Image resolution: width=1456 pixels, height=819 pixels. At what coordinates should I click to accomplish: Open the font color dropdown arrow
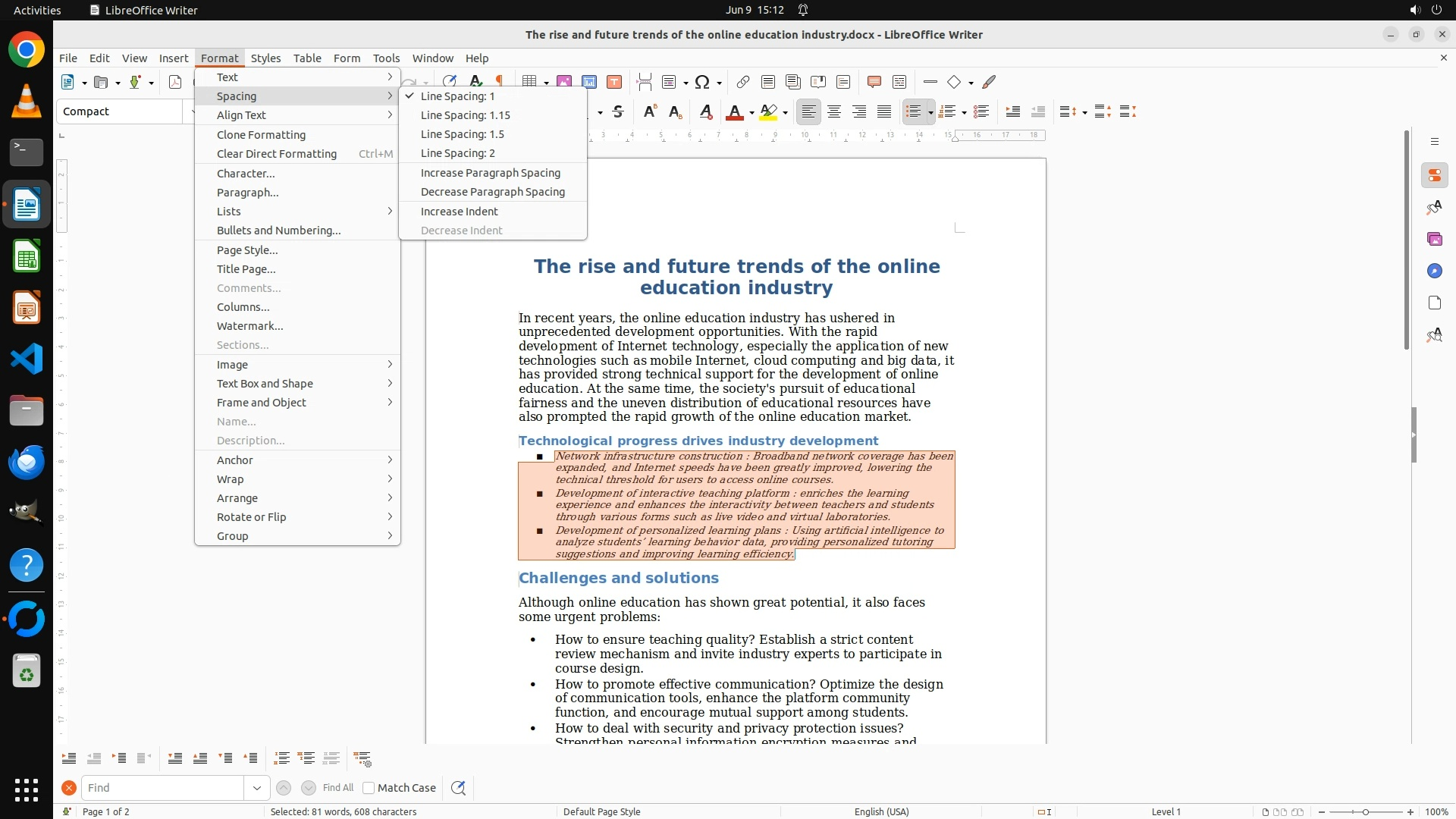coord(752,112)
